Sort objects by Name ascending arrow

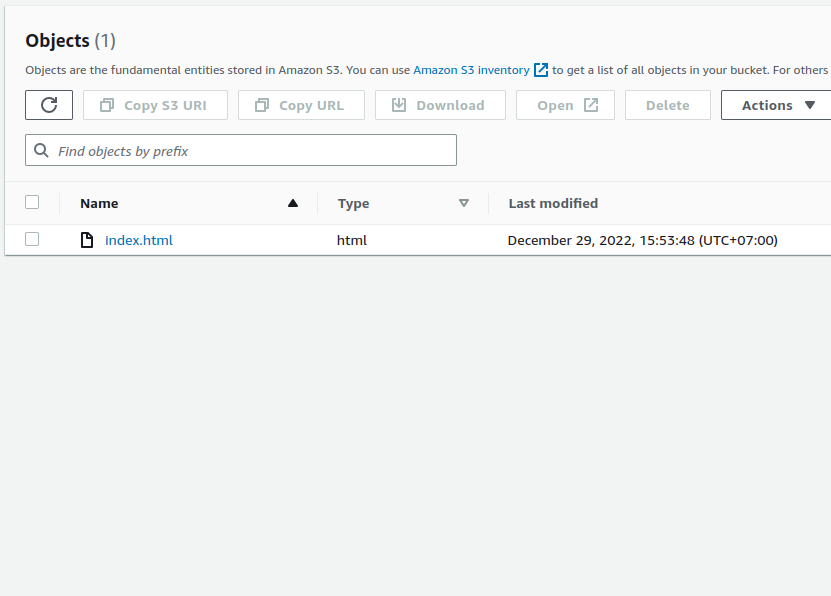pyautogui.click(x=293, y=203)
